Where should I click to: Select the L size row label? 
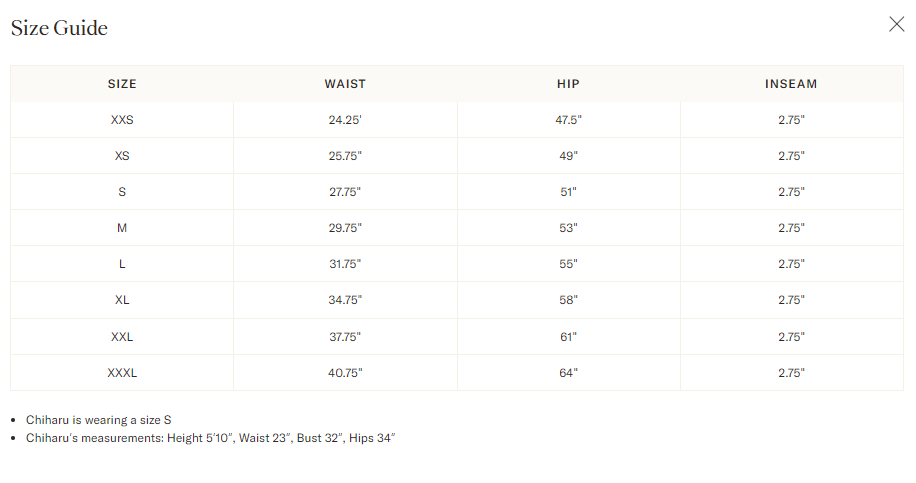pyautogui.click(x=122, y=264)
